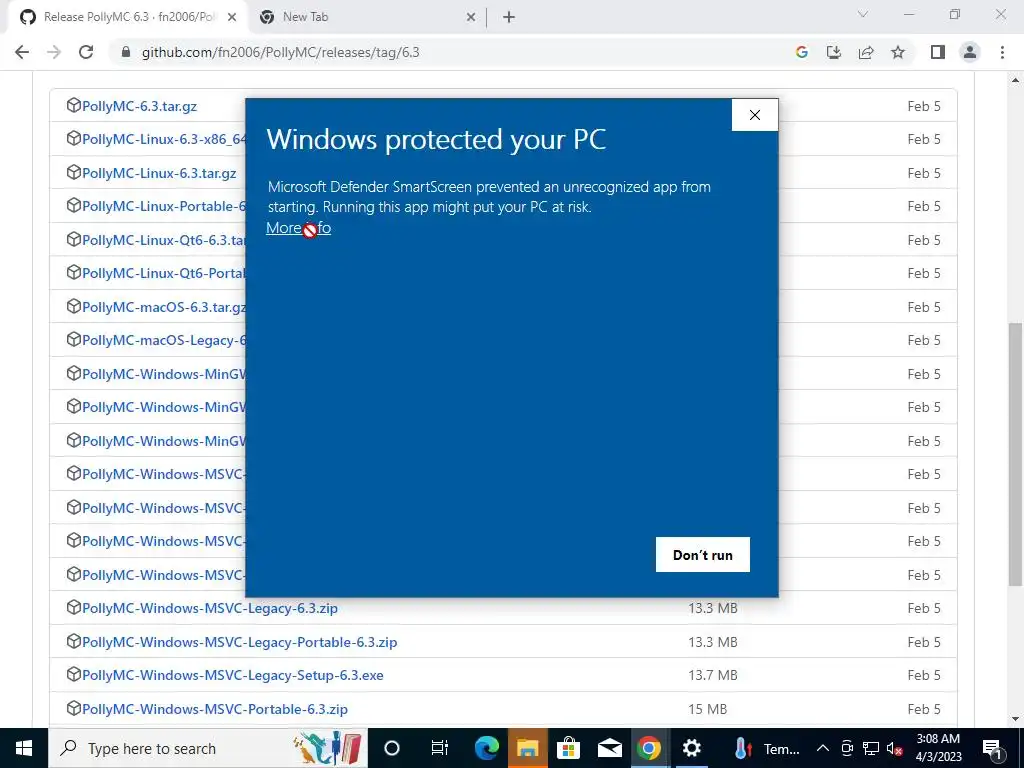The height and width of the screenshot is (768, 1024).
Task: Click Feb 5 date of PollyMC-6.3.tar.gz row
Action: pos(924,106)
